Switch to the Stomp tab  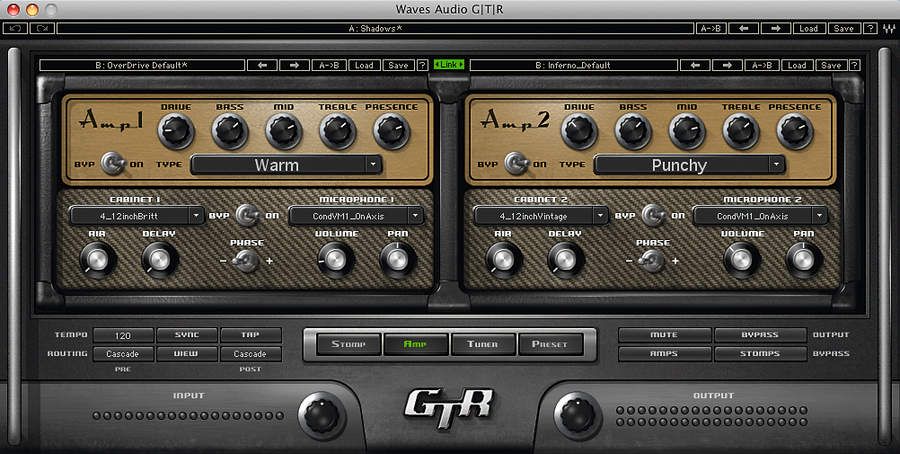(x=348, y=344)
